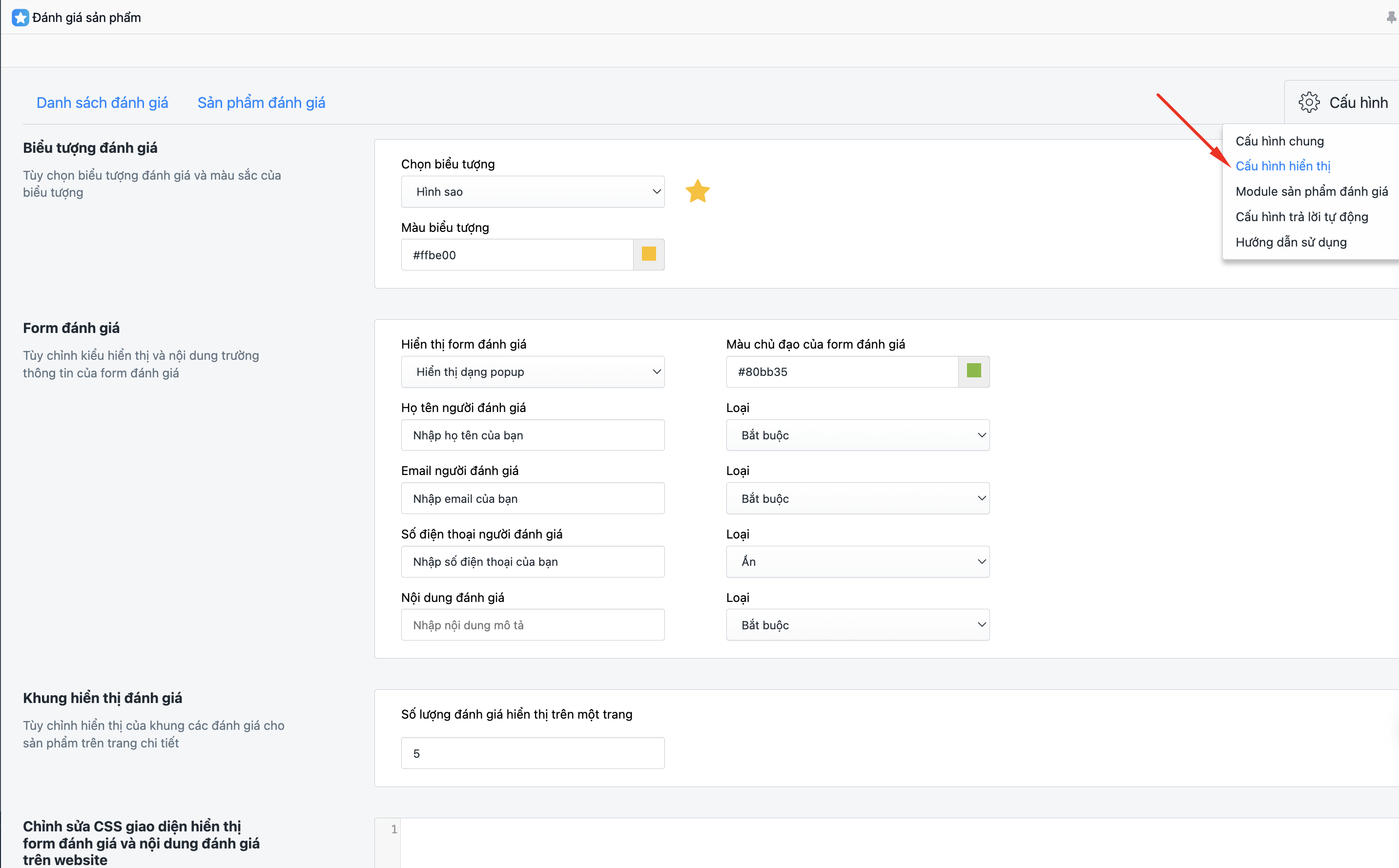Viewport: 1399px width, 868px height.
Task: Open Loại dropdown for Họ tên field
Action: 858,435
